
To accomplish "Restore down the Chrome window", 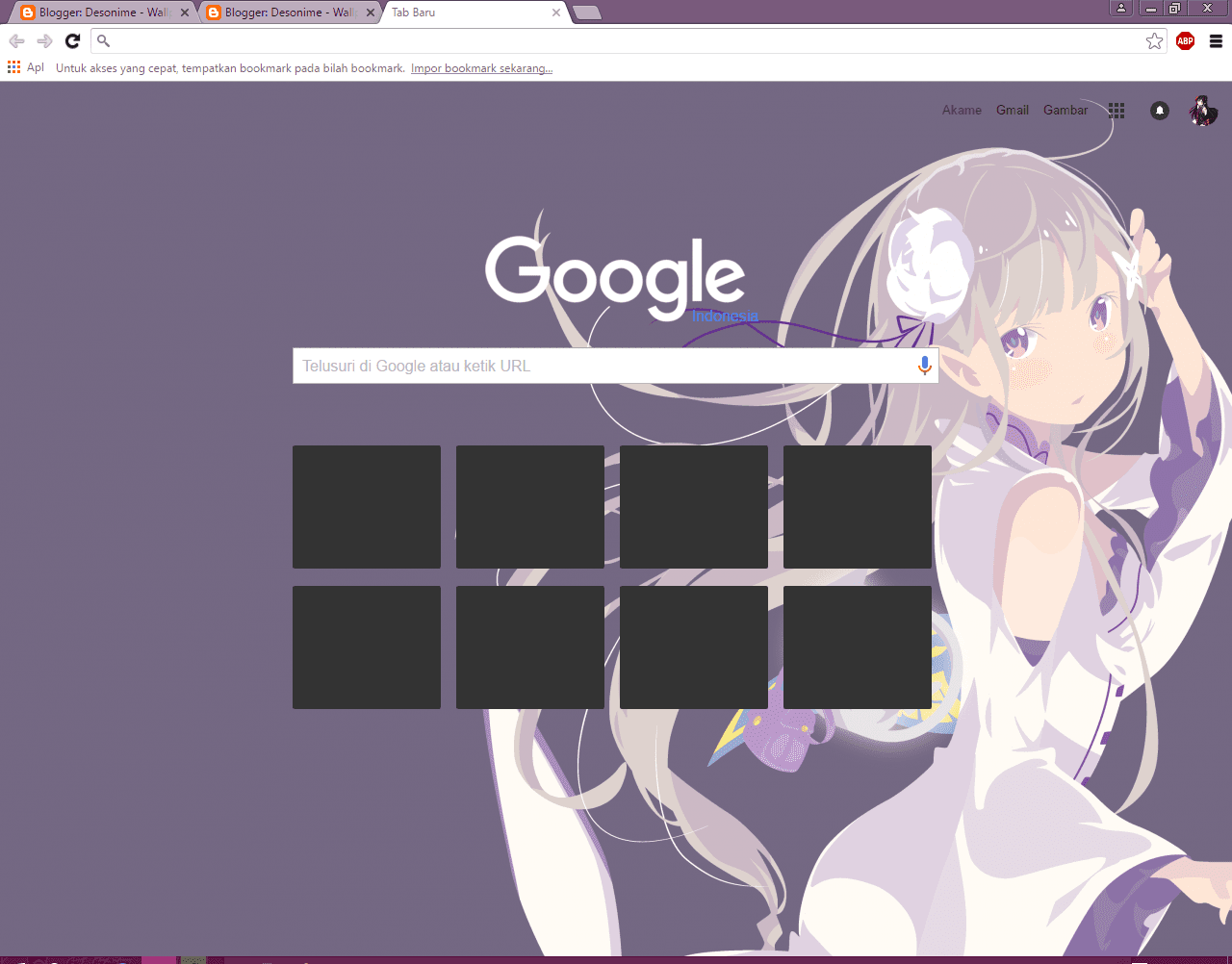I will coord(1174,8).
